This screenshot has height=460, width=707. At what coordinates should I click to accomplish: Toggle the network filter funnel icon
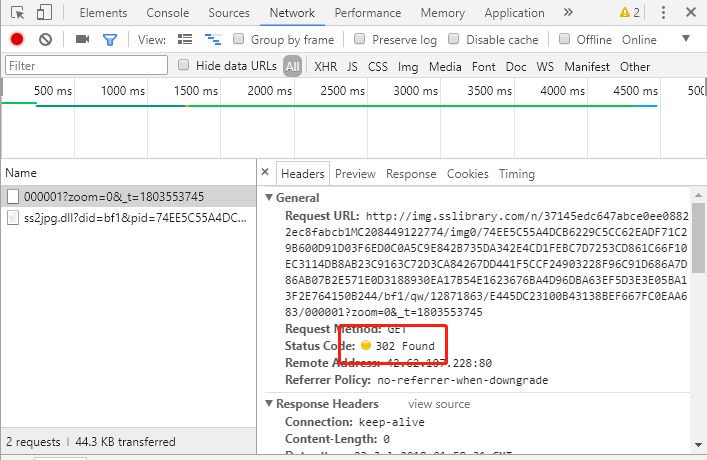pyautogui.click(x=110, y=39)
